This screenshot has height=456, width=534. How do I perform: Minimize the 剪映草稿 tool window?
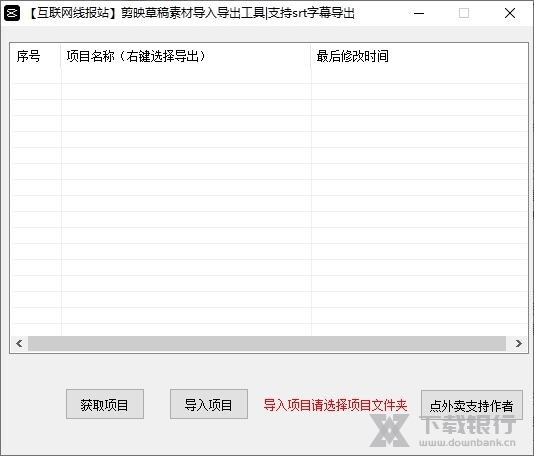click(419, 13)
